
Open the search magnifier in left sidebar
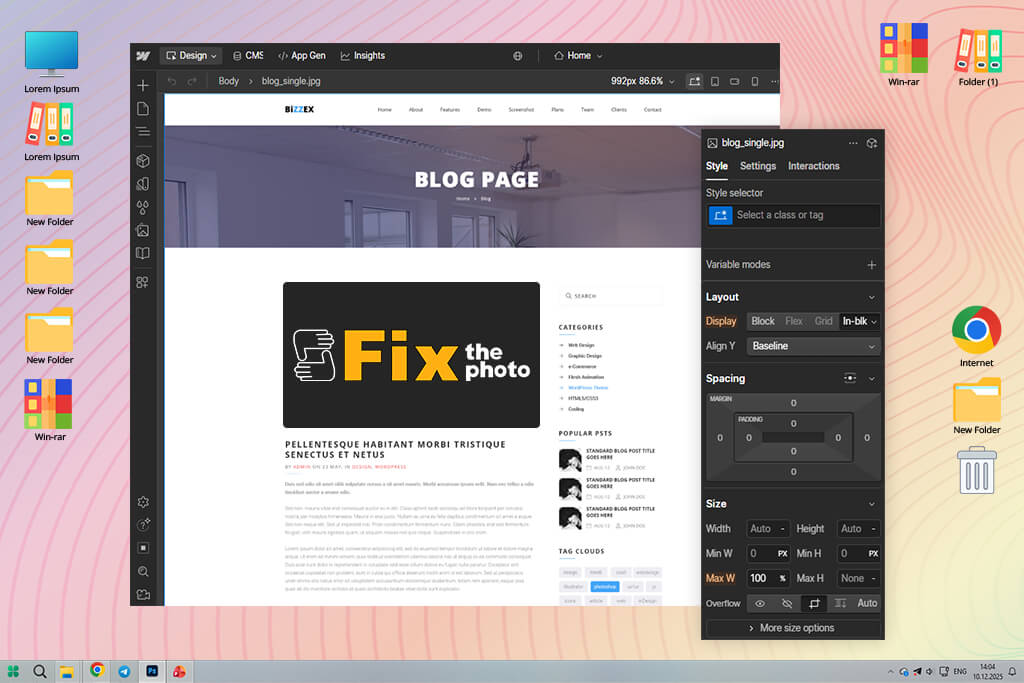(x=144, y=571)
